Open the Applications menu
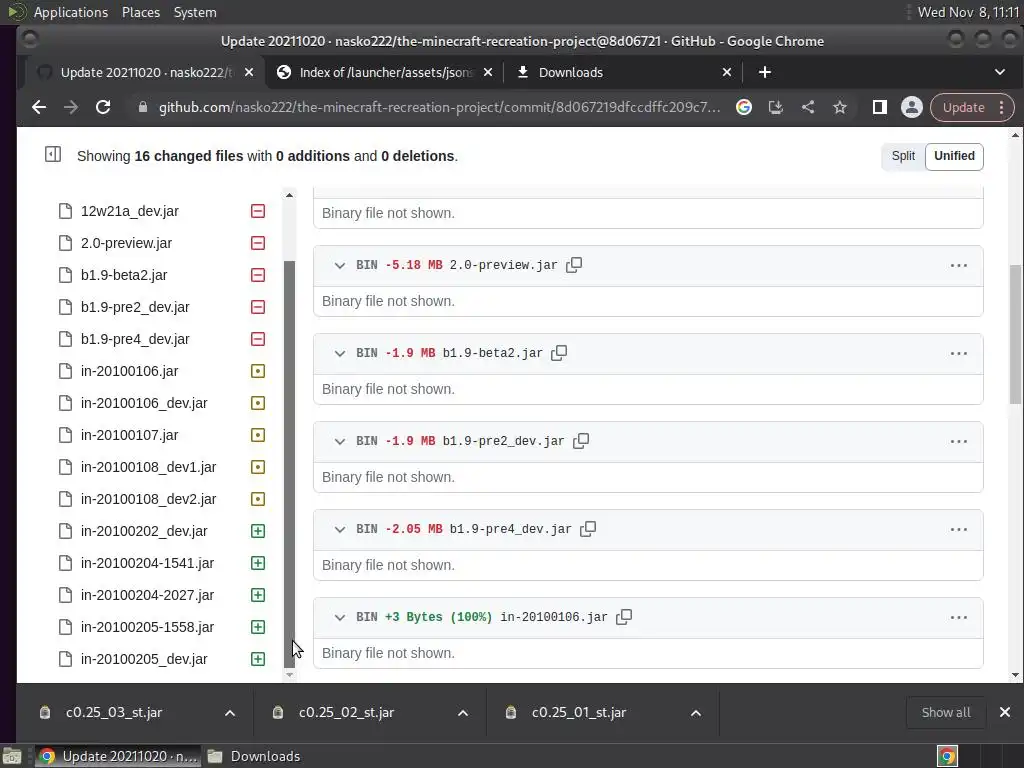This screenshot has width=1024, height=768. [71, 12]
